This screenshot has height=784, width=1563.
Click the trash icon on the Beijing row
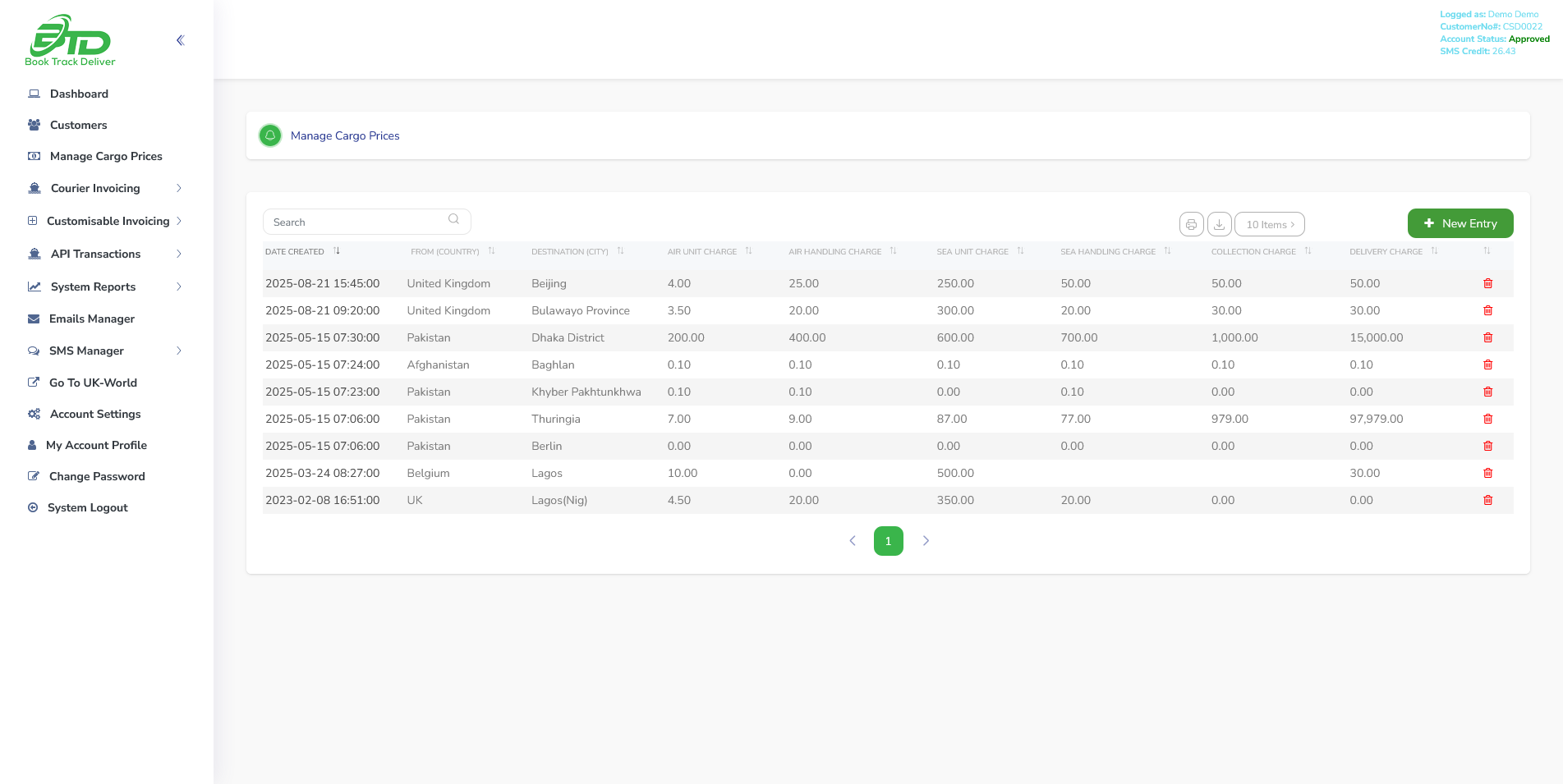click(1488, 283)
